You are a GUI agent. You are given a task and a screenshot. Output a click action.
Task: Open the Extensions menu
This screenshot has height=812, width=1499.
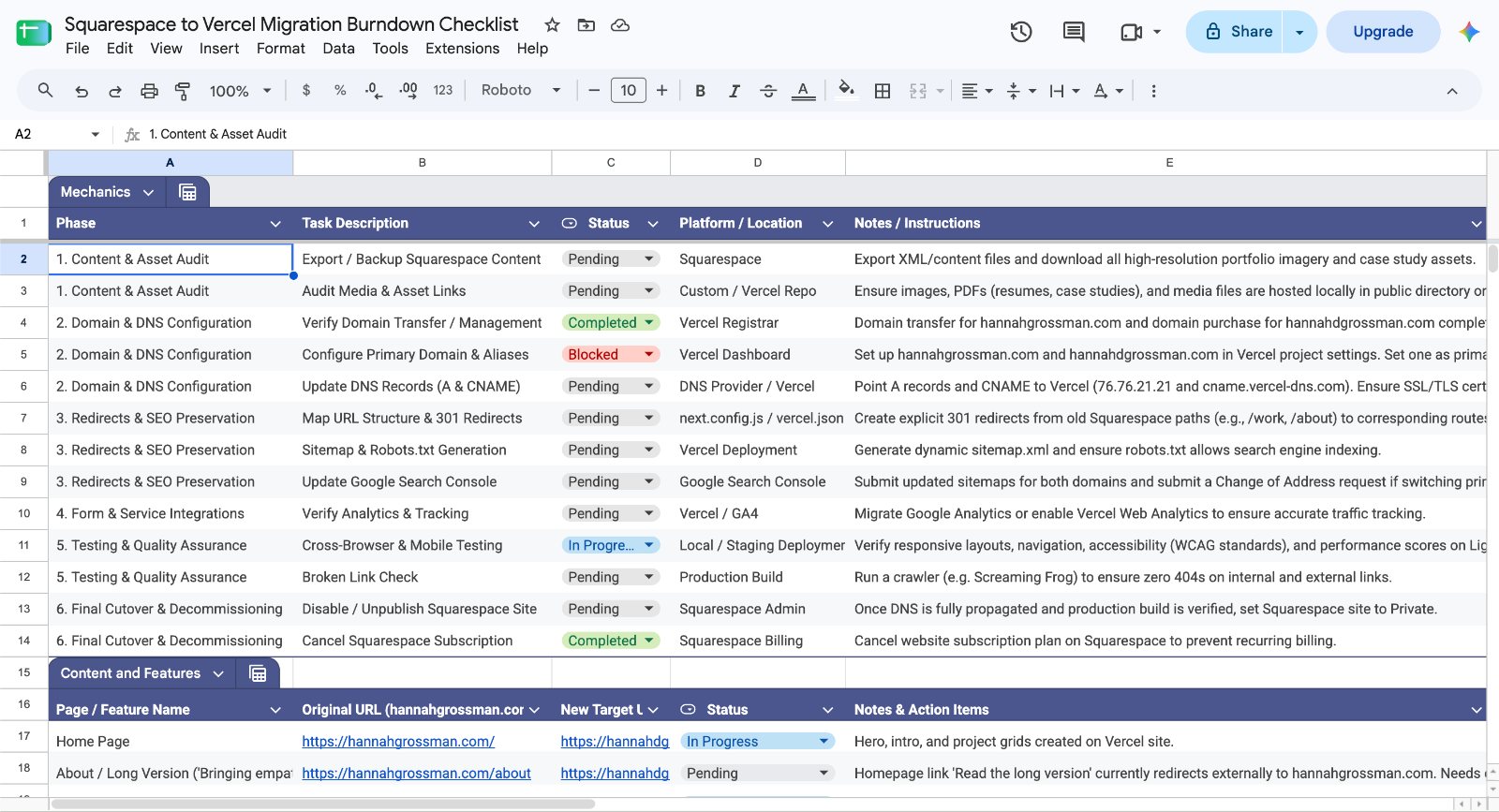[462, 49]
